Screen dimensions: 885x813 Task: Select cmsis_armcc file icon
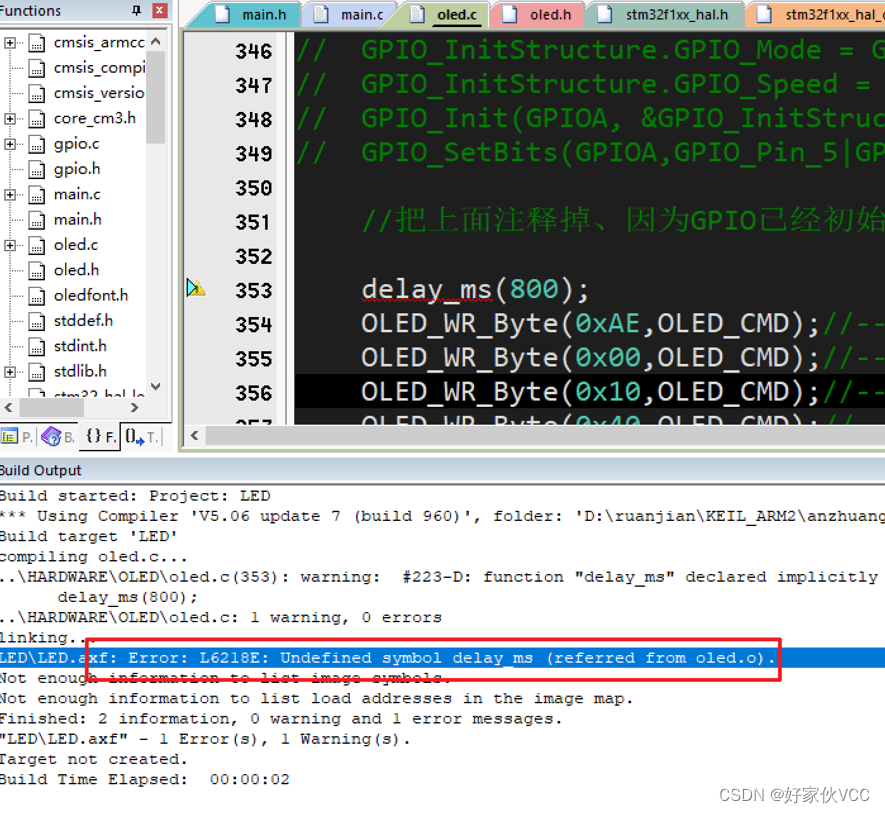click(x=37, y=43)
